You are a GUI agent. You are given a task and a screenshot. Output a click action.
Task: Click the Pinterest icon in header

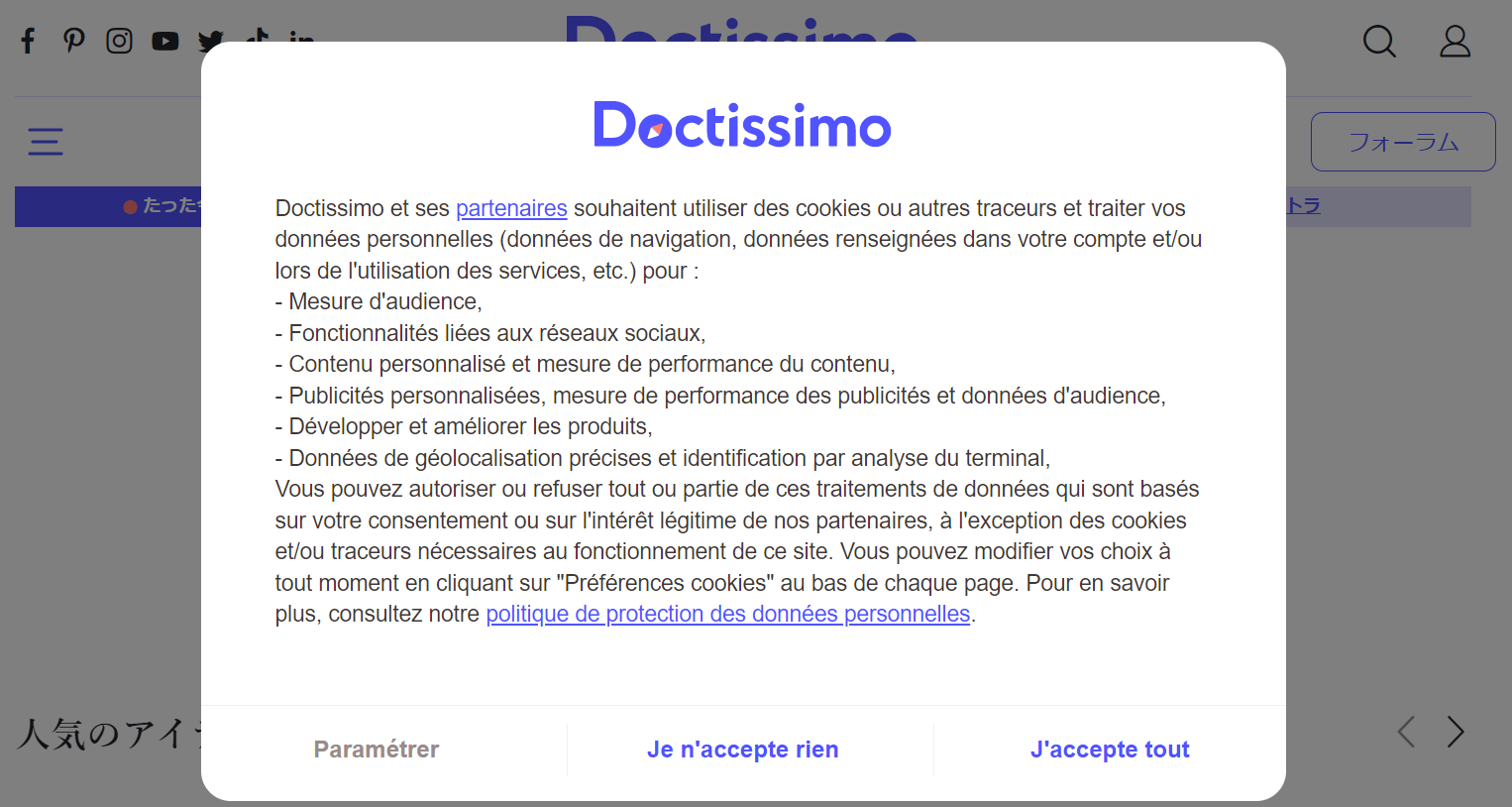pyautogui.click(x=73, y=41)
